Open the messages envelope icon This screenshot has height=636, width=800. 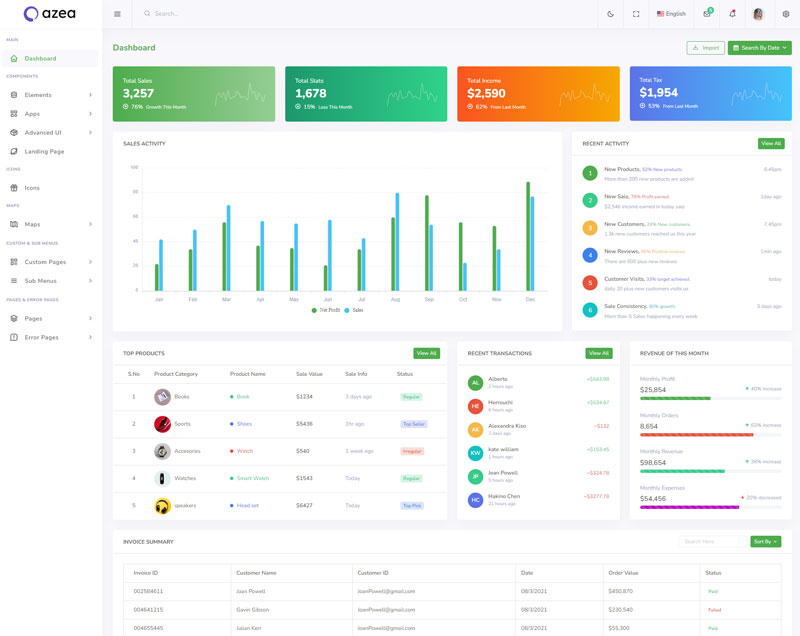click(707, 14)
